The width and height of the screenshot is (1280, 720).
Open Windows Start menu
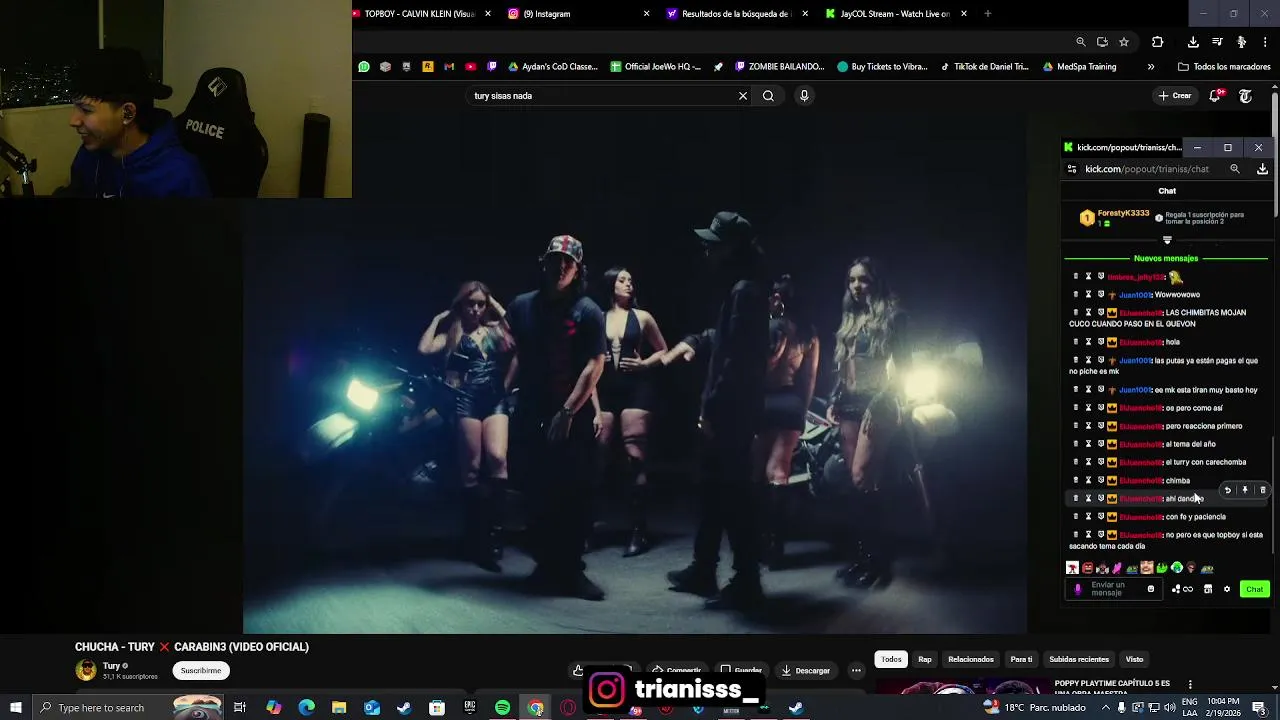[16, 708]
